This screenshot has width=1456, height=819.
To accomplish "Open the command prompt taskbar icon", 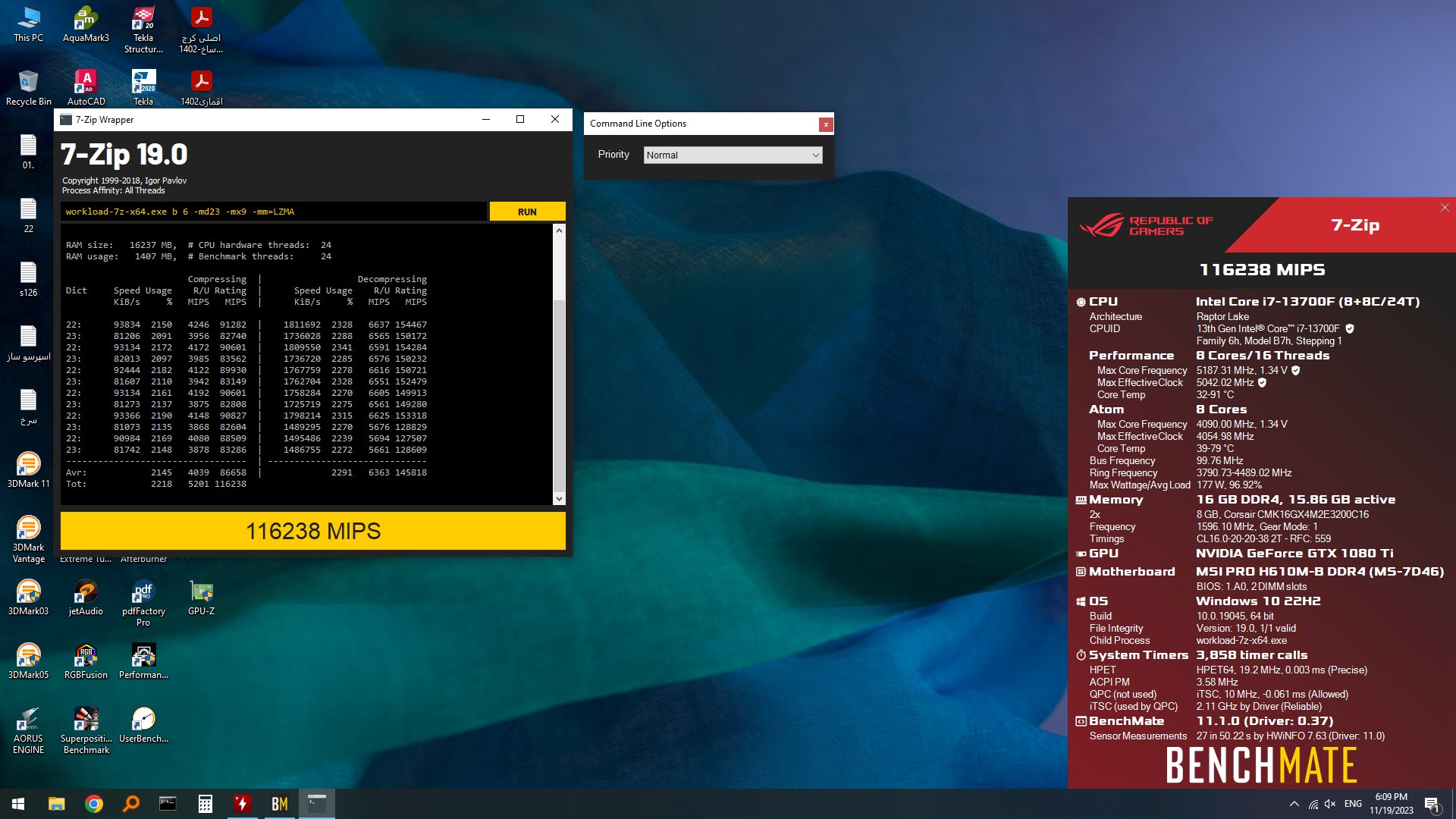I will pyautogui.click(x=168, y=804).
